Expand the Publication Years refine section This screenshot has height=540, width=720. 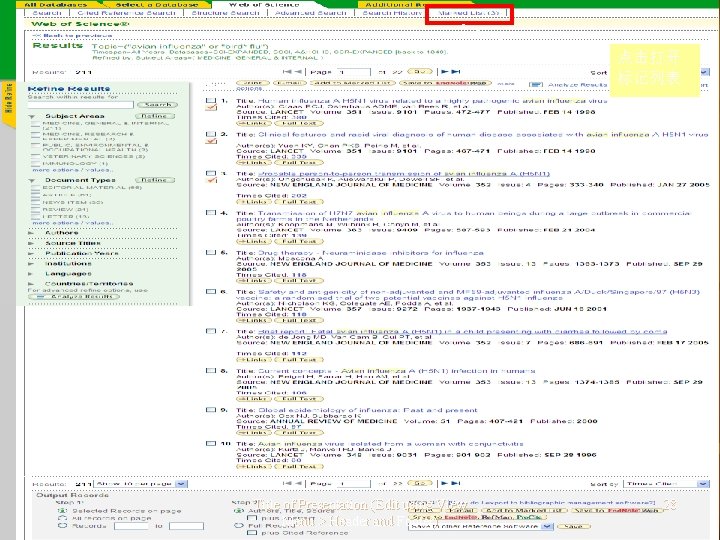click(x=31, y=253)
